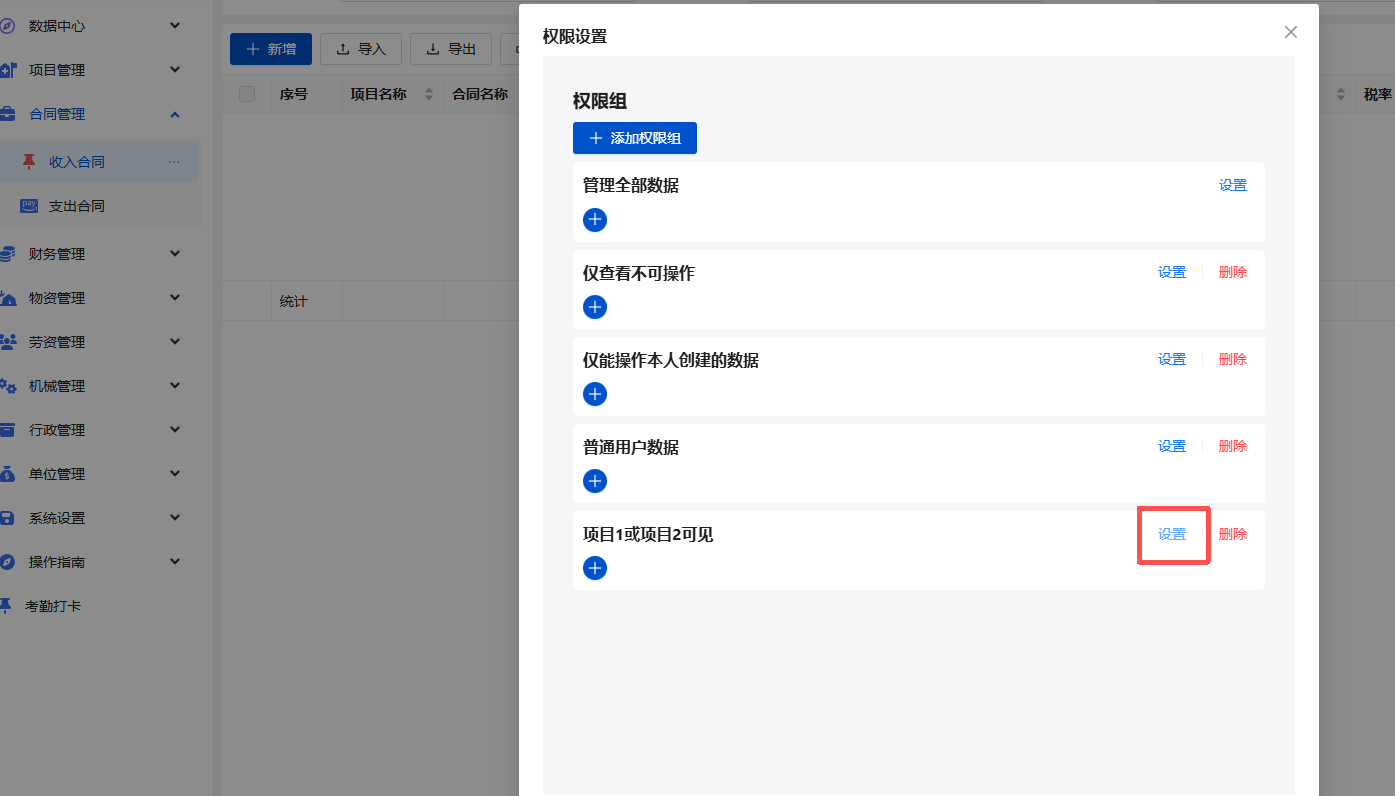Select 收入合同 in the sidebar
The height and width of the screenshot is (796, 1395).
click(77, 162)
